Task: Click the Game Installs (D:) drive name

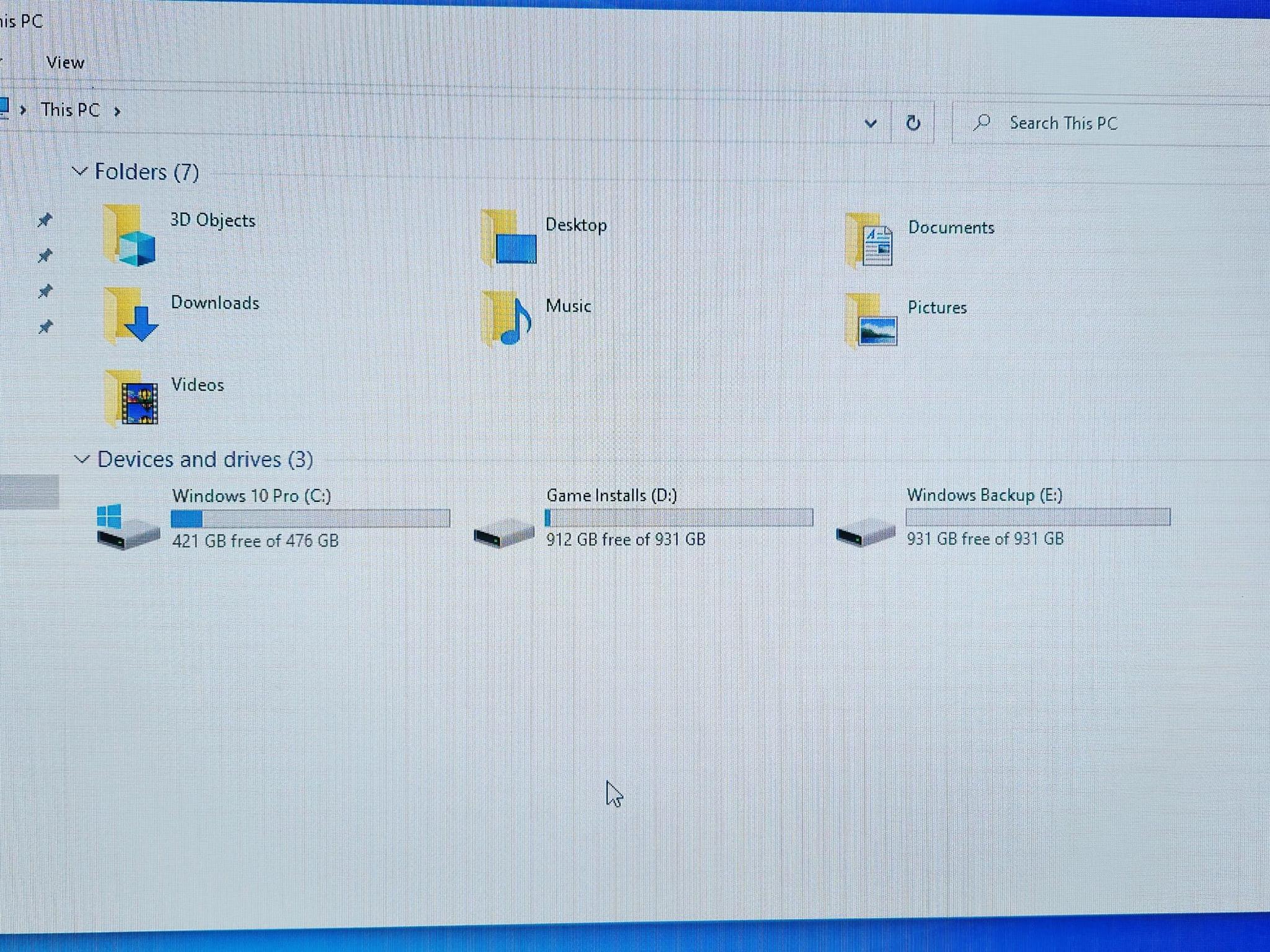Action: [x=612, y=495]
